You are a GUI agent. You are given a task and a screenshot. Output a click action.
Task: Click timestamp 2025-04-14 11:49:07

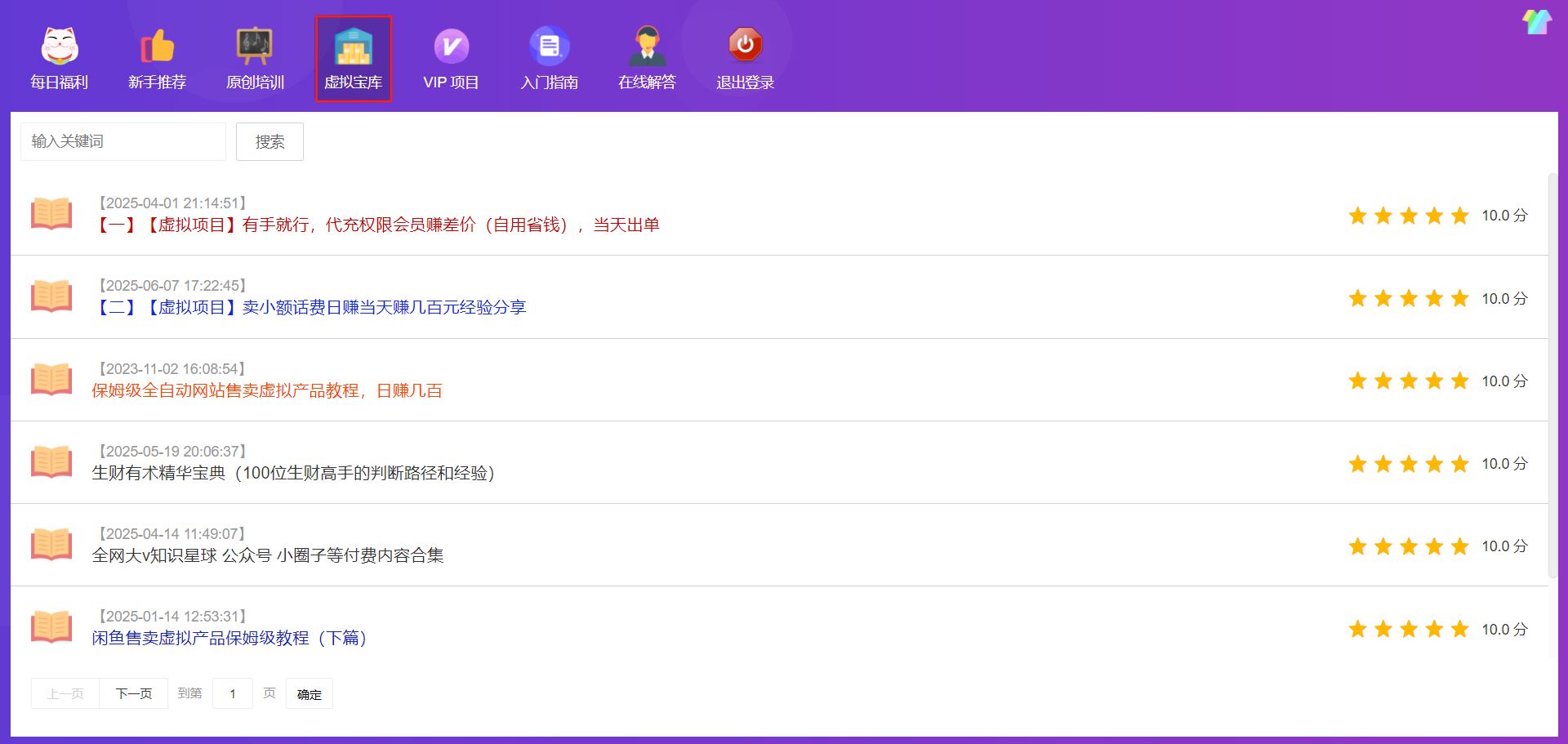pyautogui.click(x=172, y=534)
